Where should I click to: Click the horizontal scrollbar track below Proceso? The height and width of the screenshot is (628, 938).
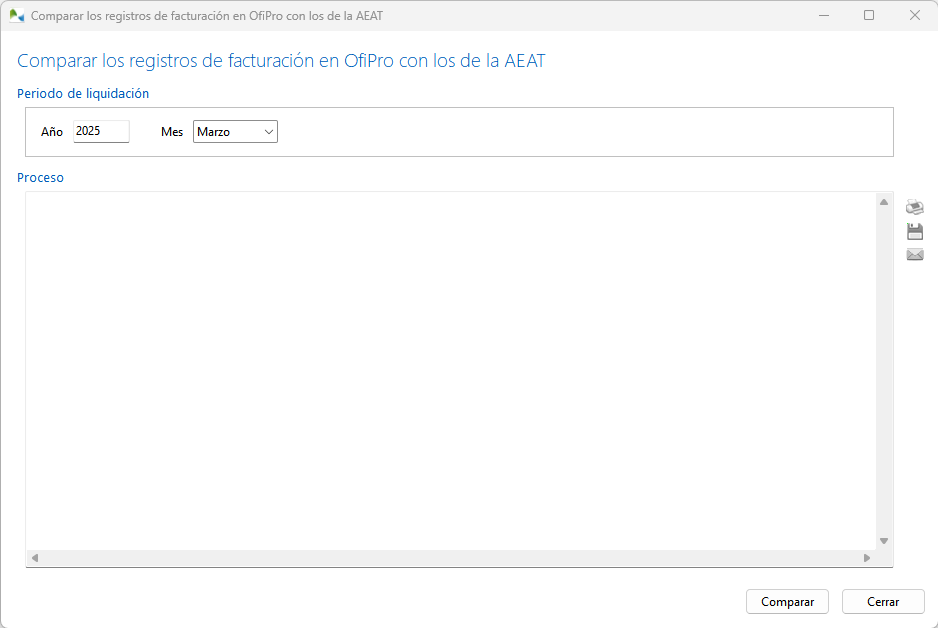coord(450,557)
